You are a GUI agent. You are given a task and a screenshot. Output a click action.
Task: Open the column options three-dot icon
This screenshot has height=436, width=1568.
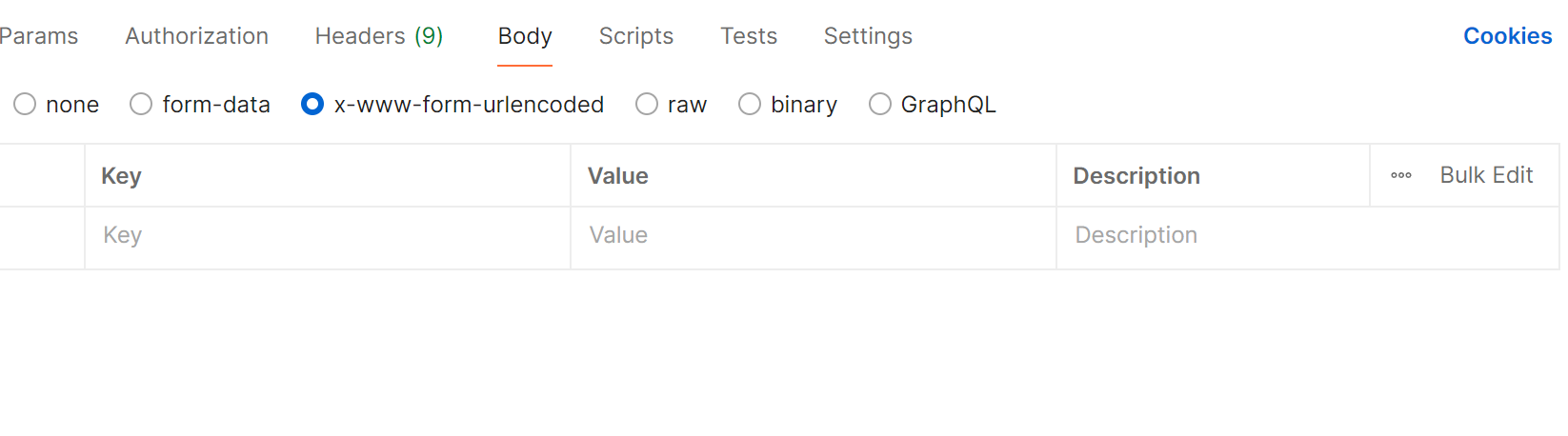point(1400,176)
